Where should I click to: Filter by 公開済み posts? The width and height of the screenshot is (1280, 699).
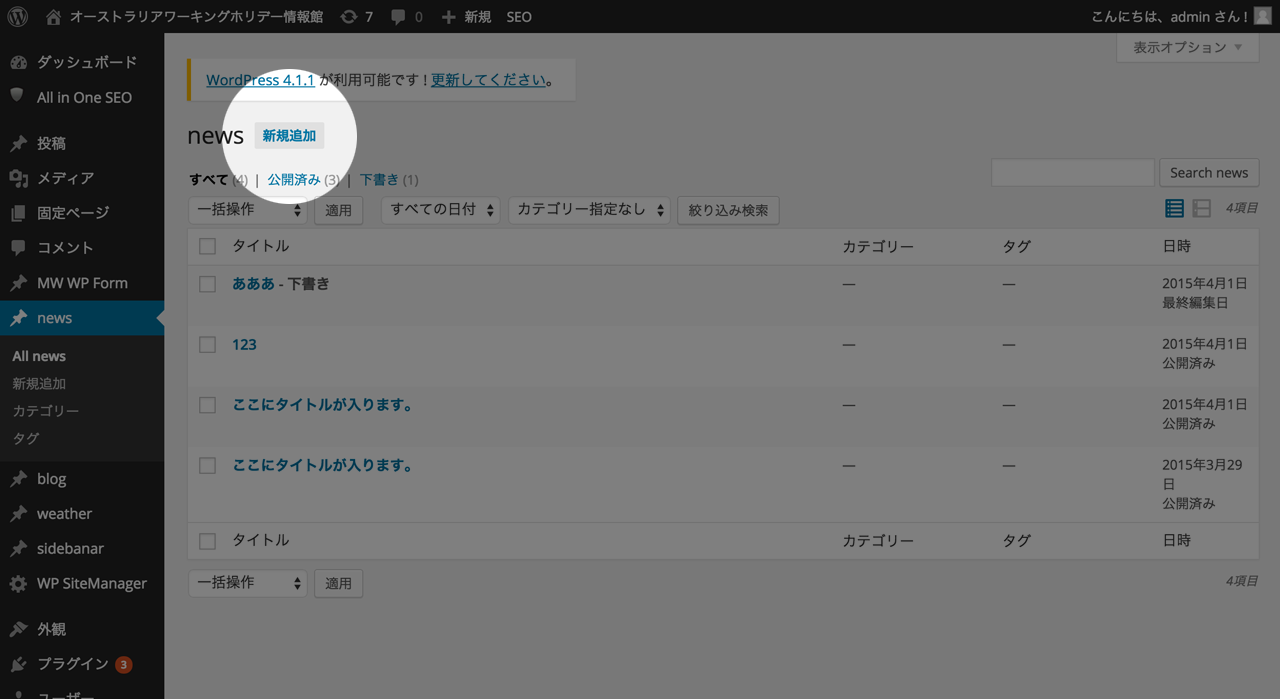click(294, 180)
